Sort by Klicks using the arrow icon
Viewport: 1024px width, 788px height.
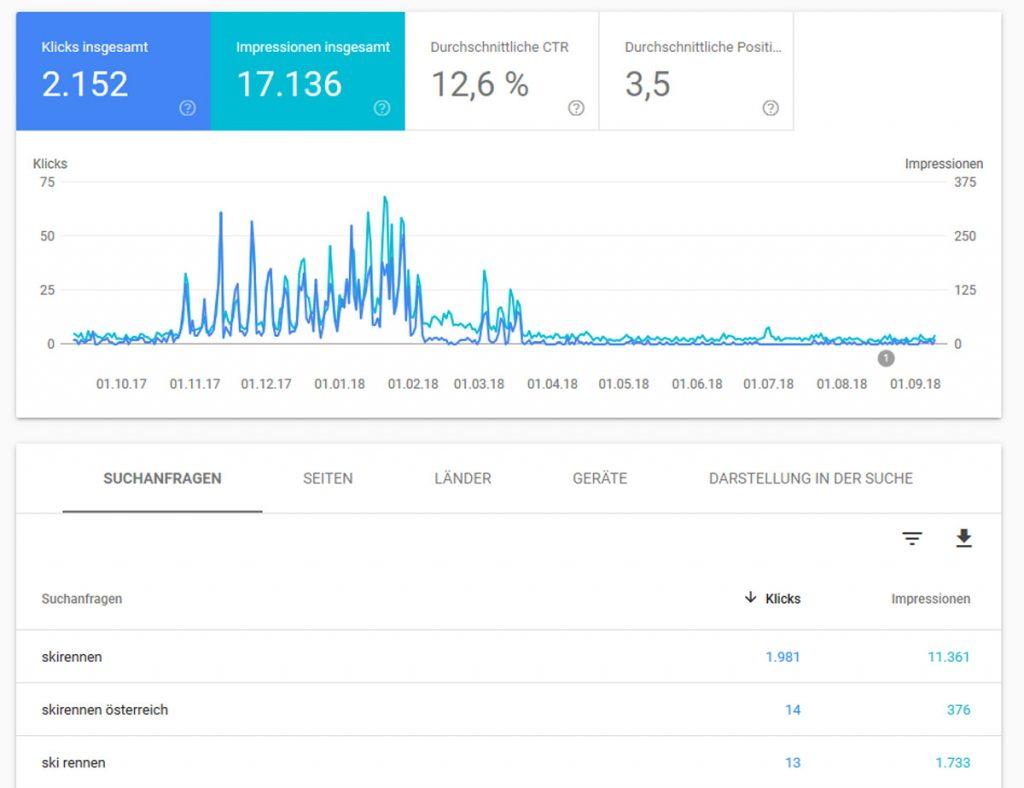[750, 597]
